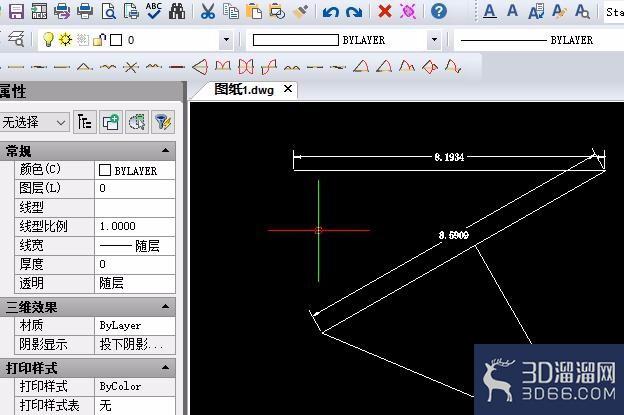Cut selection with the scissors icon
Viewport: 624px width, 415px height.
208,11
